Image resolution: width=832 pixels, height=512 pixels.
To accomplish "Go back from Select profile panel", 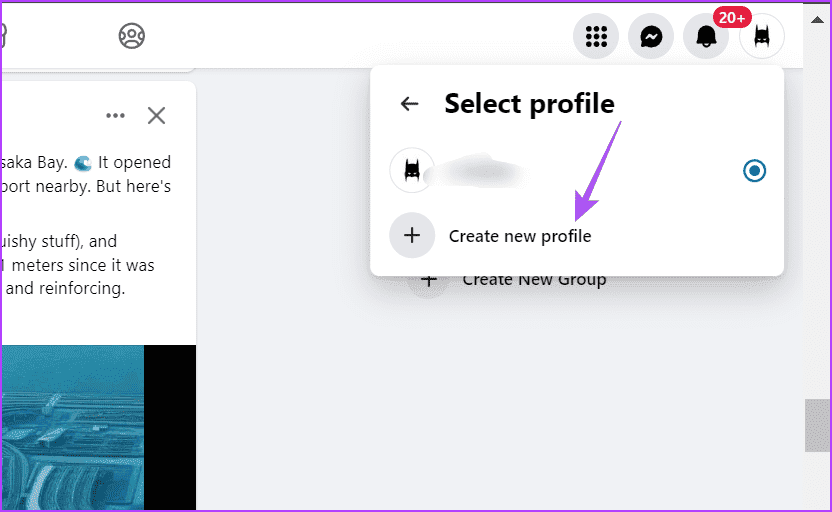I will tap(409, 103).
